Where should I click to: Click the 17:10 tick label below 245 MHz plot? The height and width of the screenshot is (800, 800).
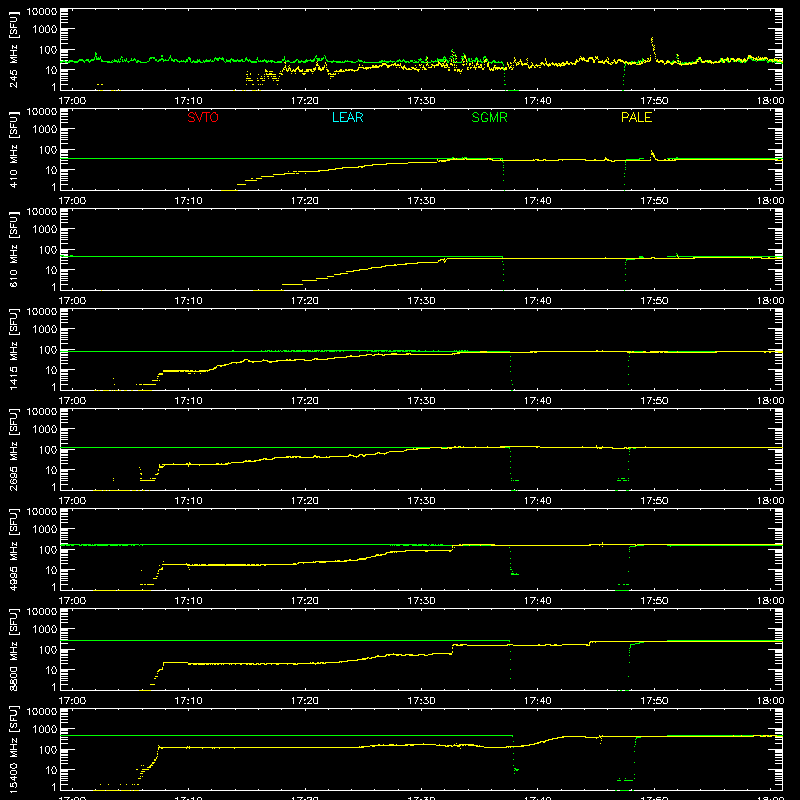(188, 101)
